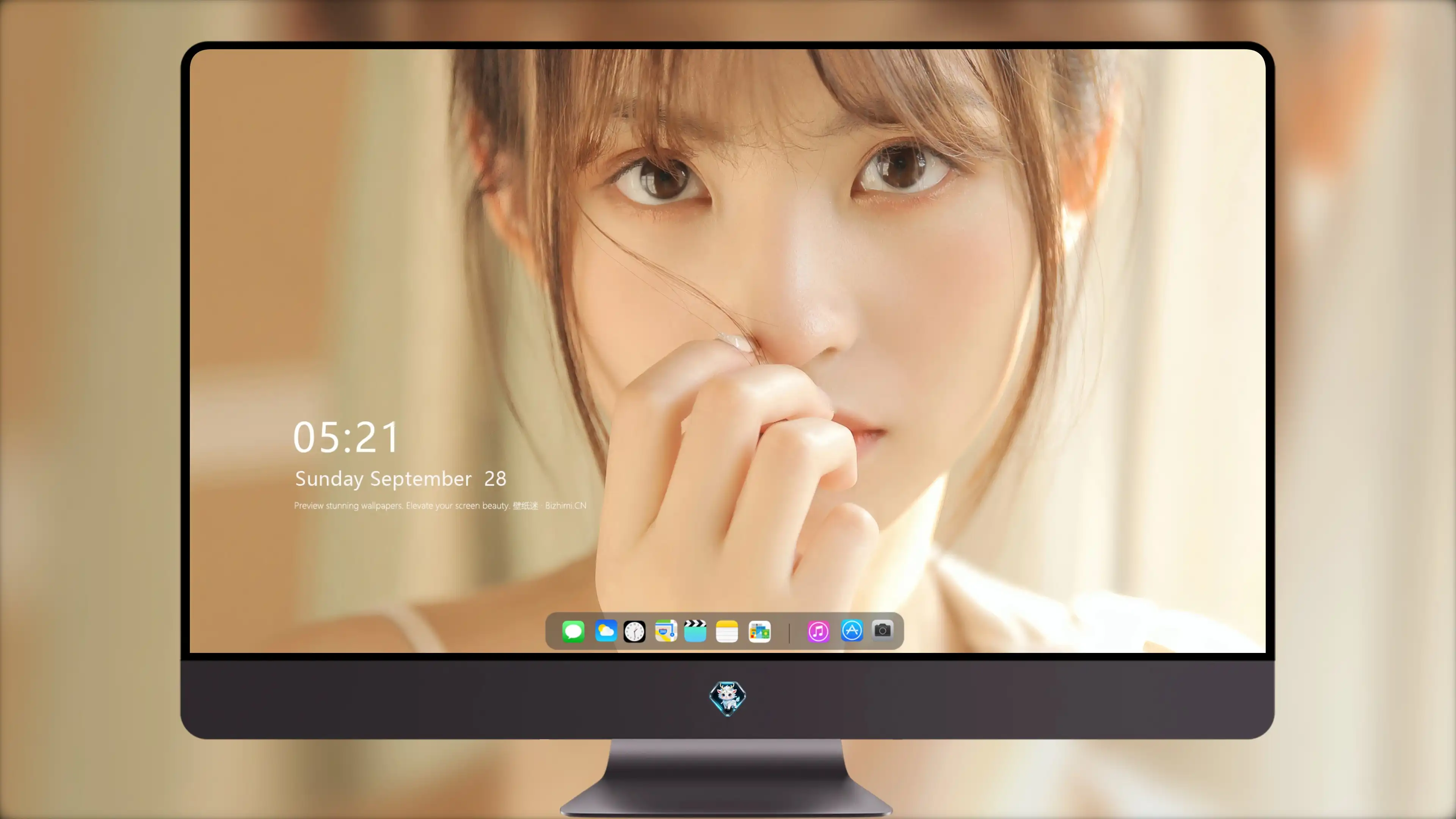Viewport: 1456px width, 819px height.
Task: Open the blue App Store icon
Action: coord(852,631)
